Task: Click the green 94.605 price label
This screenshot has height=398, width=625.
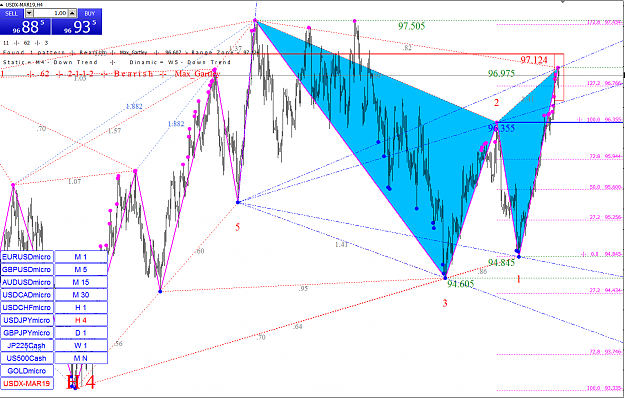Action: [460, 284]
